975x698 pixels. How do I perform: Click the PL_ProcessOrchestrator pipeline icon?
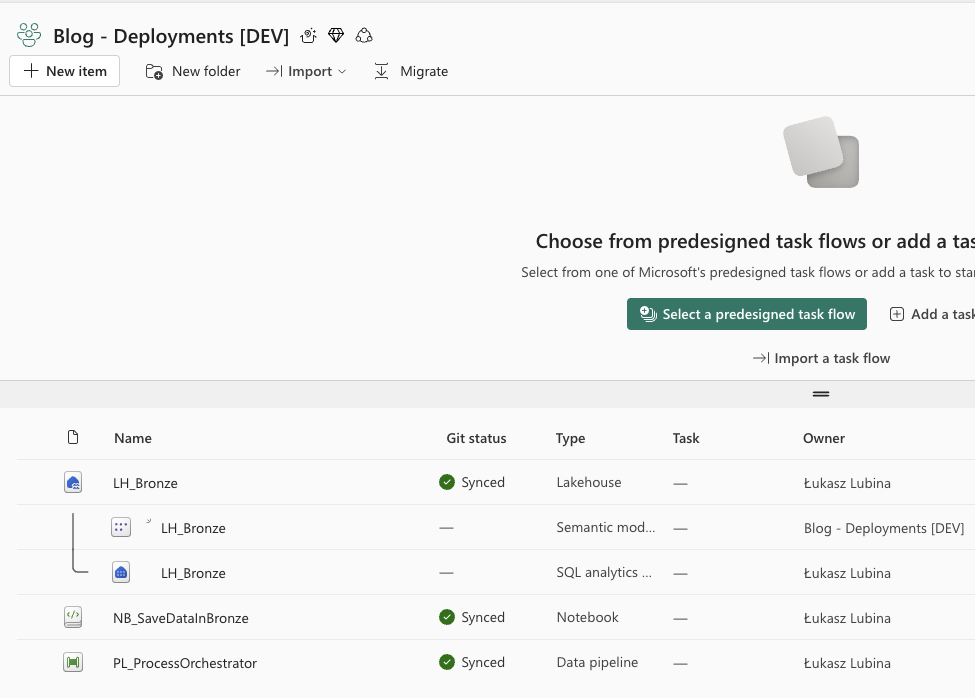(x=73, y=663)
